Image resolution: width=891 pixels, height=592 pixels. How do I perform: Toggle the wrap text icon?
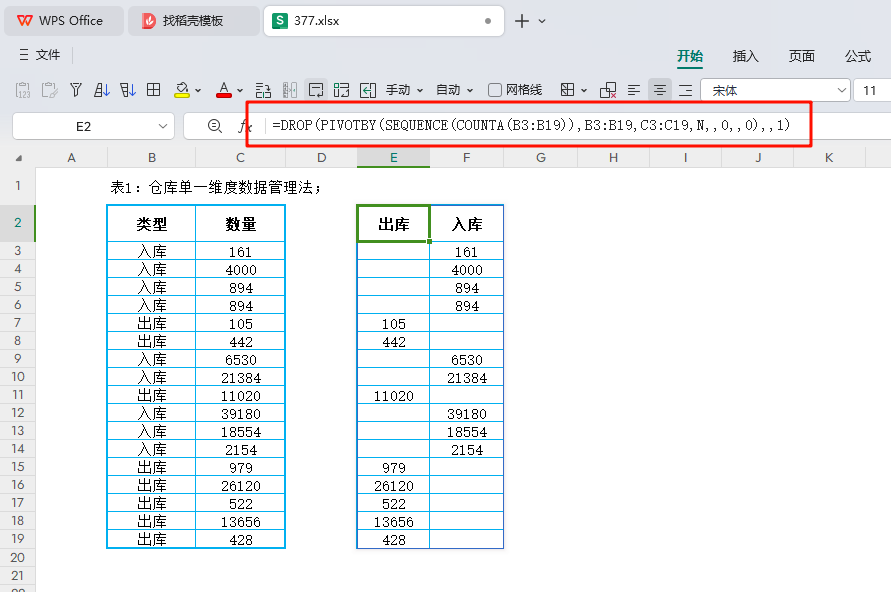(316, 90)
